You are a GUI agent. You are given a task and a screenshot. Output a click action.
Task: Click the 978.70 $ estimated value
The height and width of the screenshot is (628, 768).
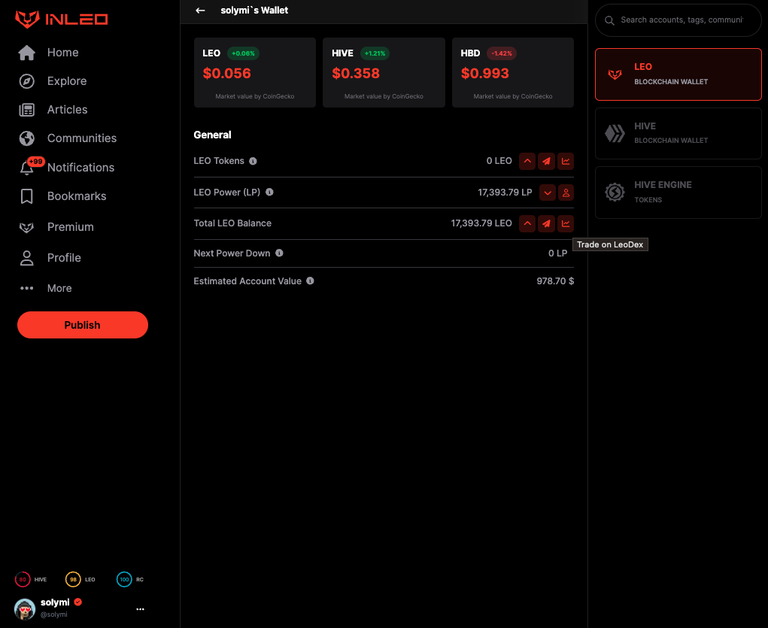[x=555, y=281]
